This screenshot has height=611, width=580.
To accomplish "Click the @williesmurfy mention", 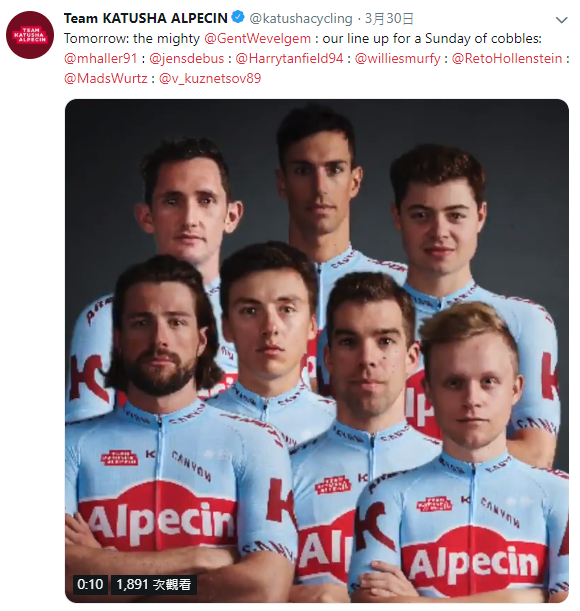I will 398,58.
